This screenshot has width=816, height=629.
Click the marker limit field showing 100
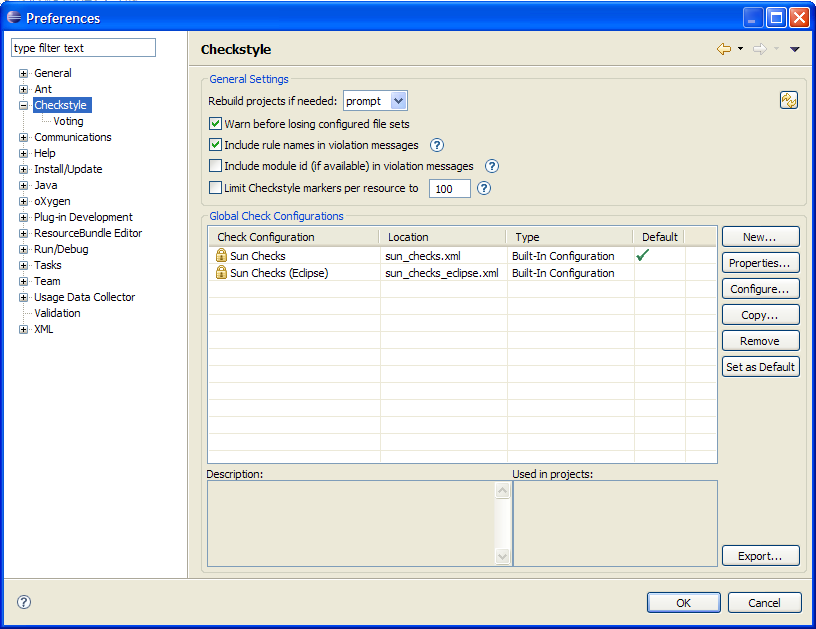[x=450, y=188]
